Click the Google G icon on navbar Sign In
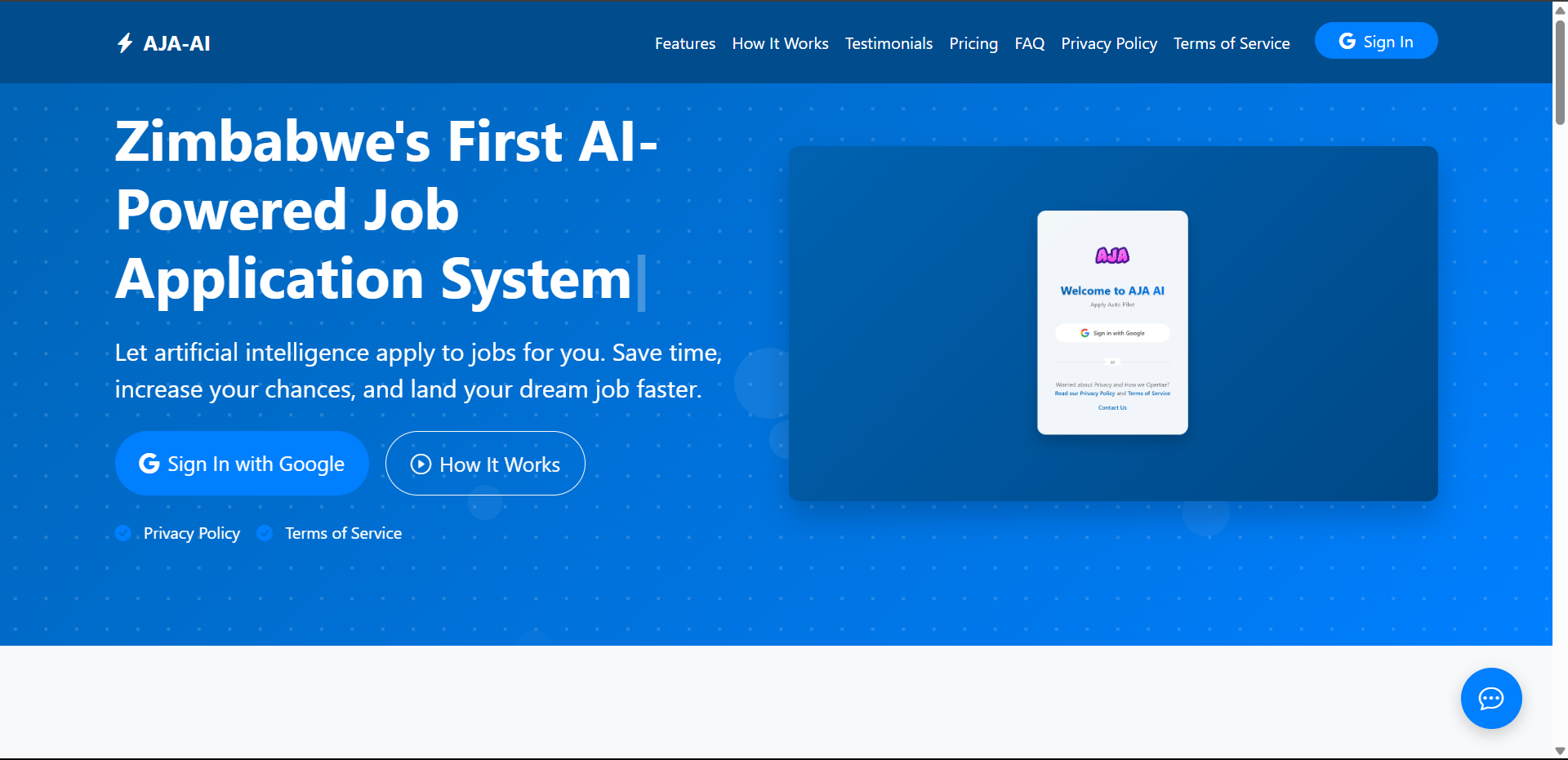 (1347, 41)
